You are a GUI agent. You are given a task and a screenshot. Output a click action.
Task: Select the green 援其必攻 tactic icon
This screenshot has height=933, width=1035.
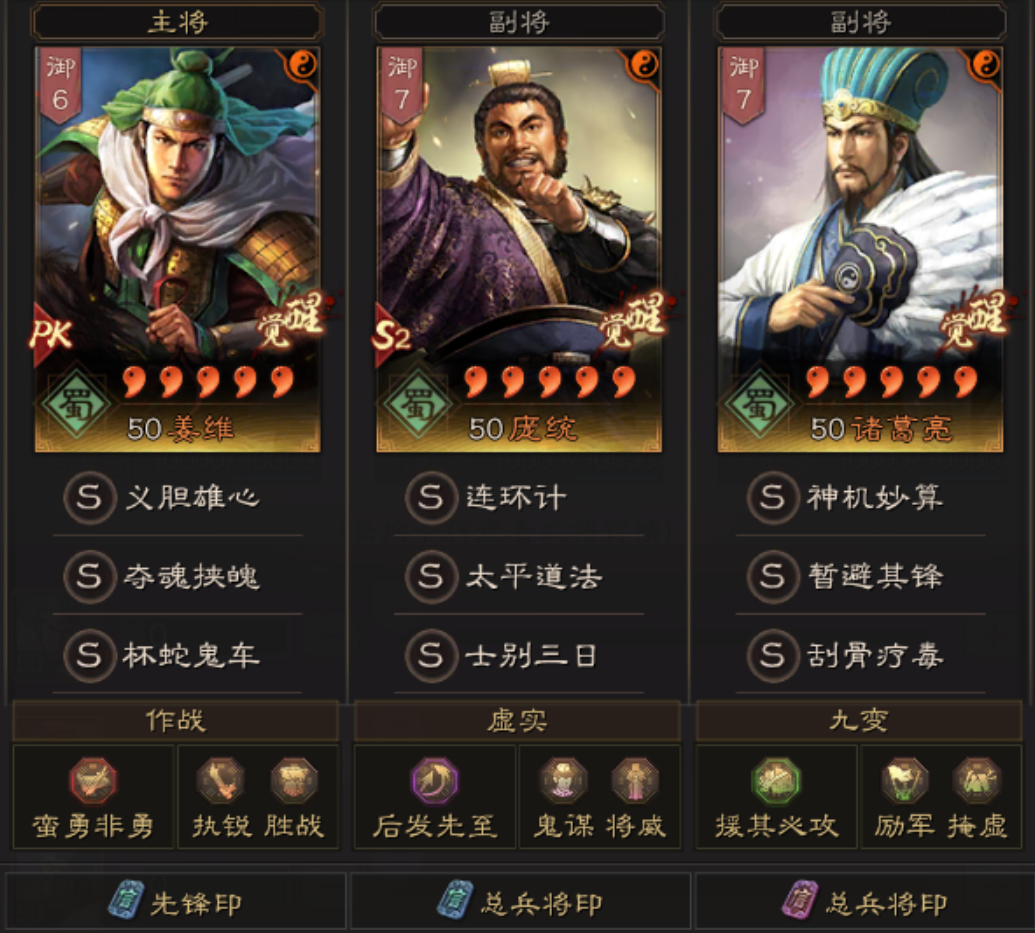tap(776, 780)
